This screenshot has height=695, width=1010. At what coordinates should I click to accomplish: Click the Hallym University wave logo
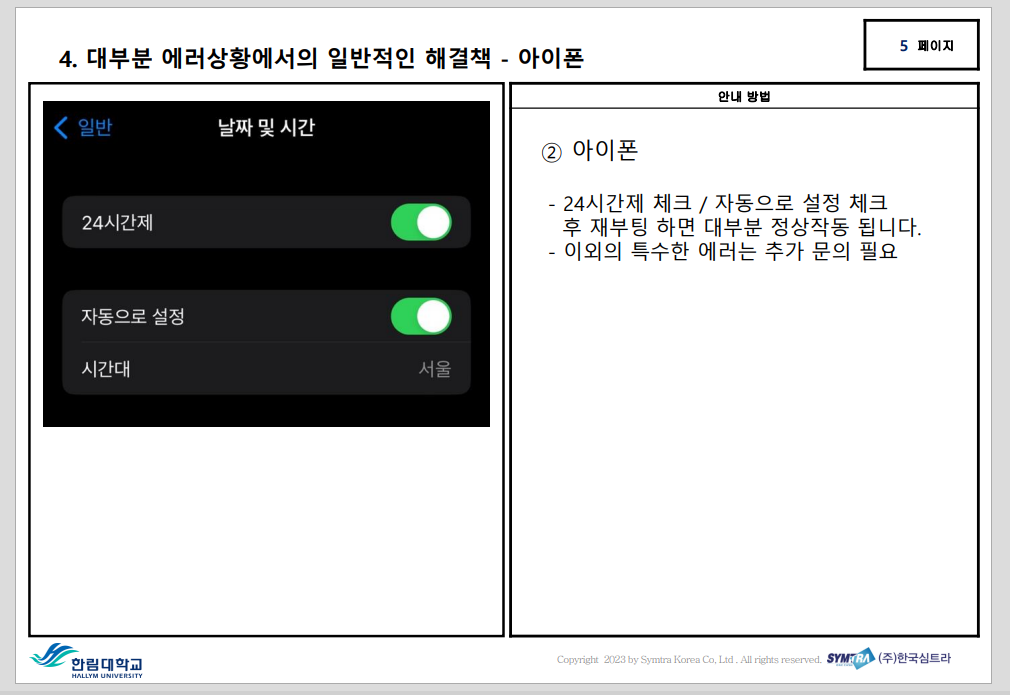(x=50, y=656)
